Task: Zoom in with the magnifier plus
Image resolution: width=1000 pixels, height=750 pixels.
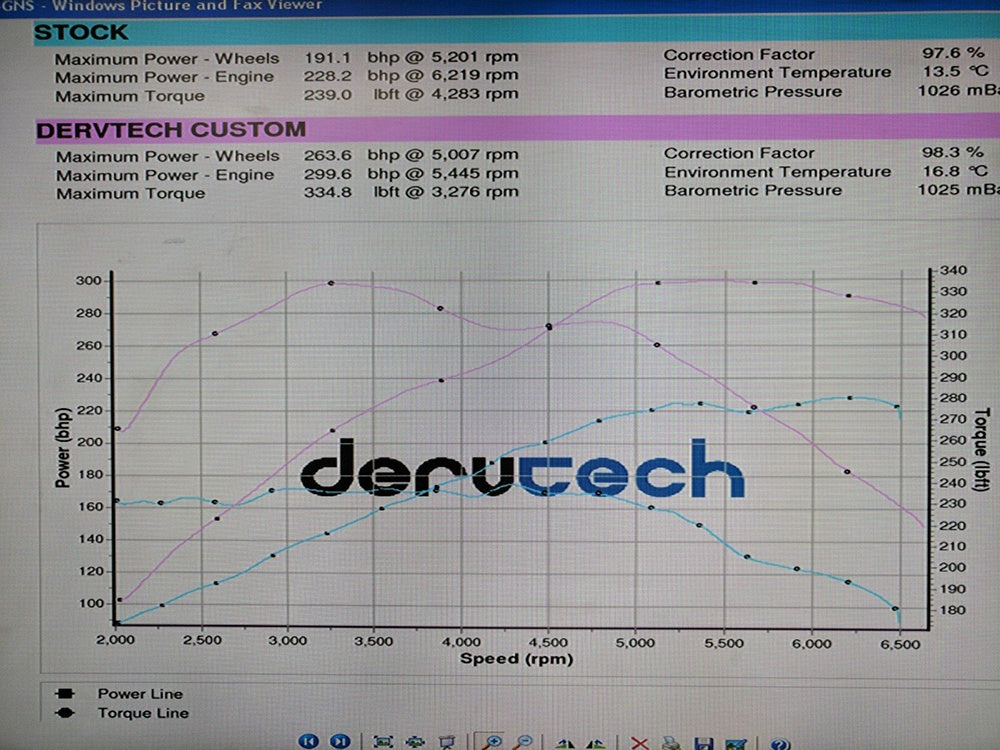Action: point(490,741)
